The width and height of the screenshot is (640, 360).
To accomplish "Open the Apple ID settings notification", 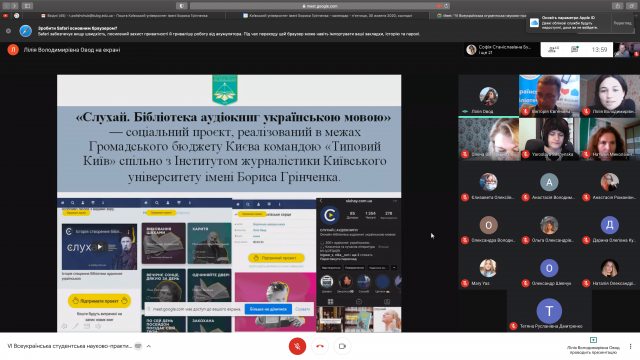I will pos(569,23).
